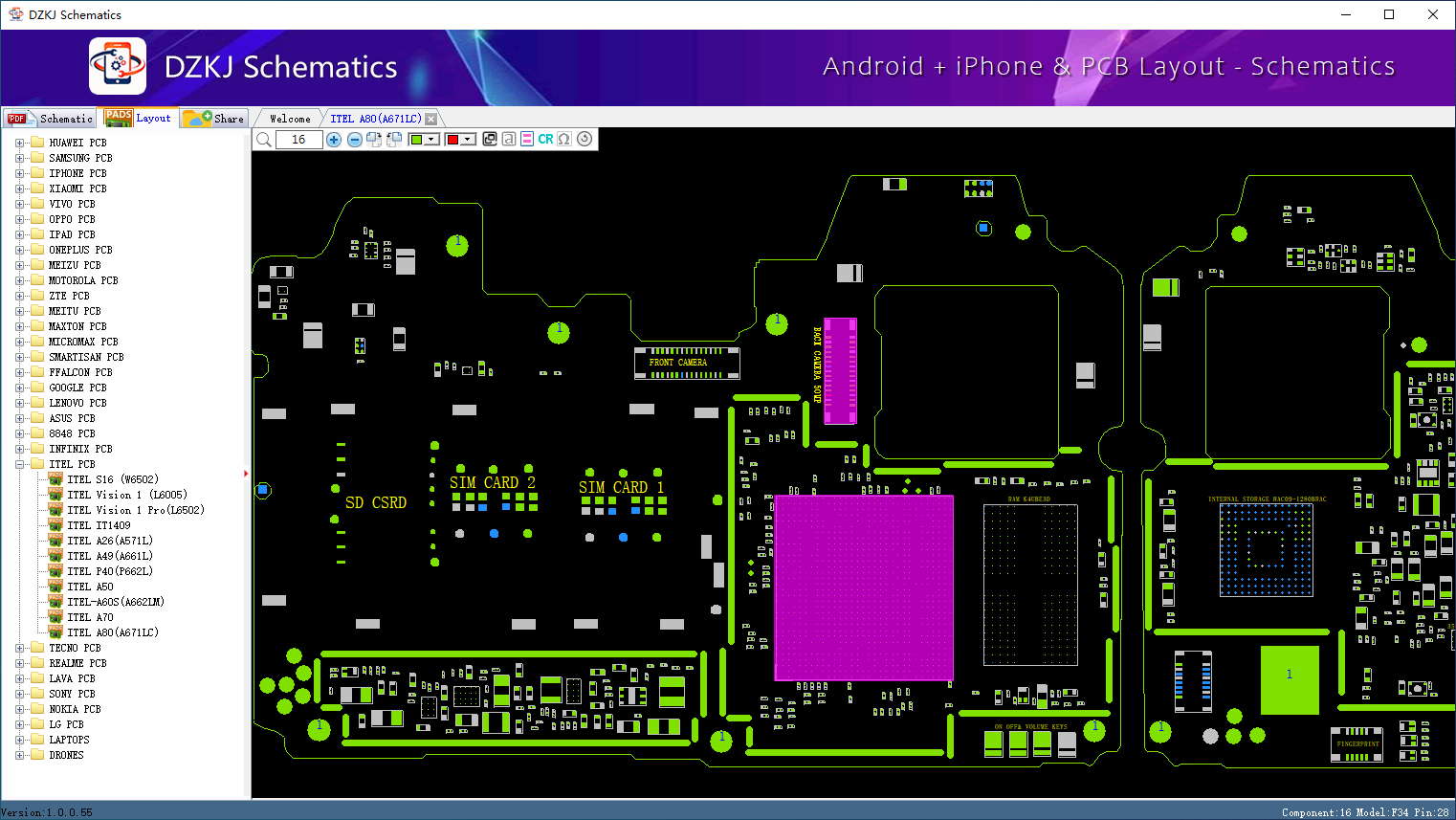This screenshot has width=1456, height=820.
Task: Click the file icon beside ITEL IT1409
Action: tap(55, 525)
